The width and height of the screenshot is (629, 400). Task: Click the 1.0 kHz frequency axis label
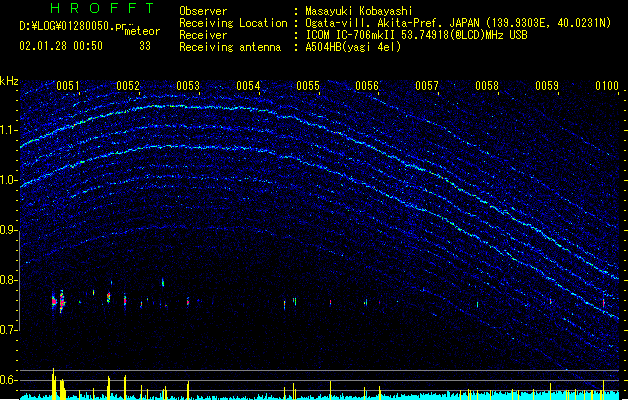(x=9, y=180)
